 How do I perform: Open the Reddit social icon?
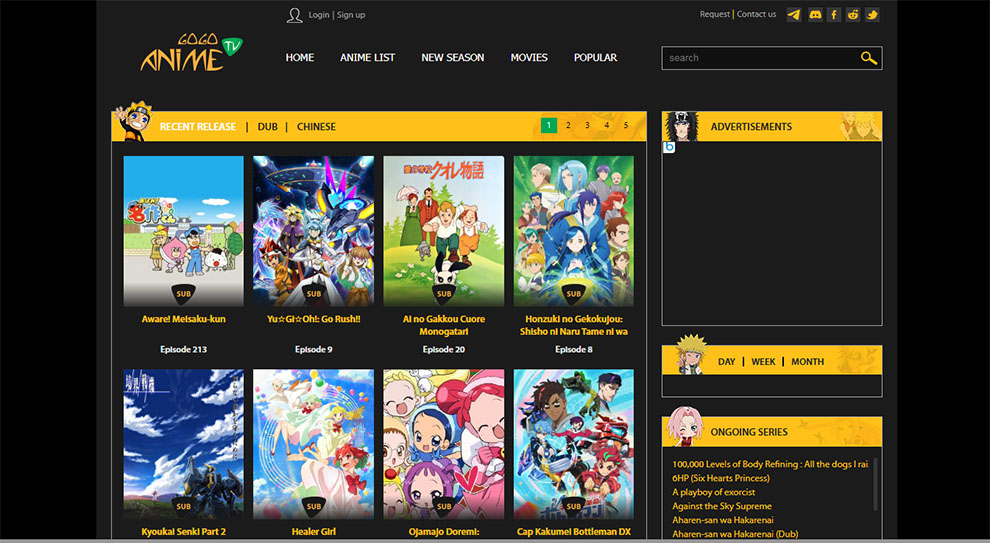[853, 15]
